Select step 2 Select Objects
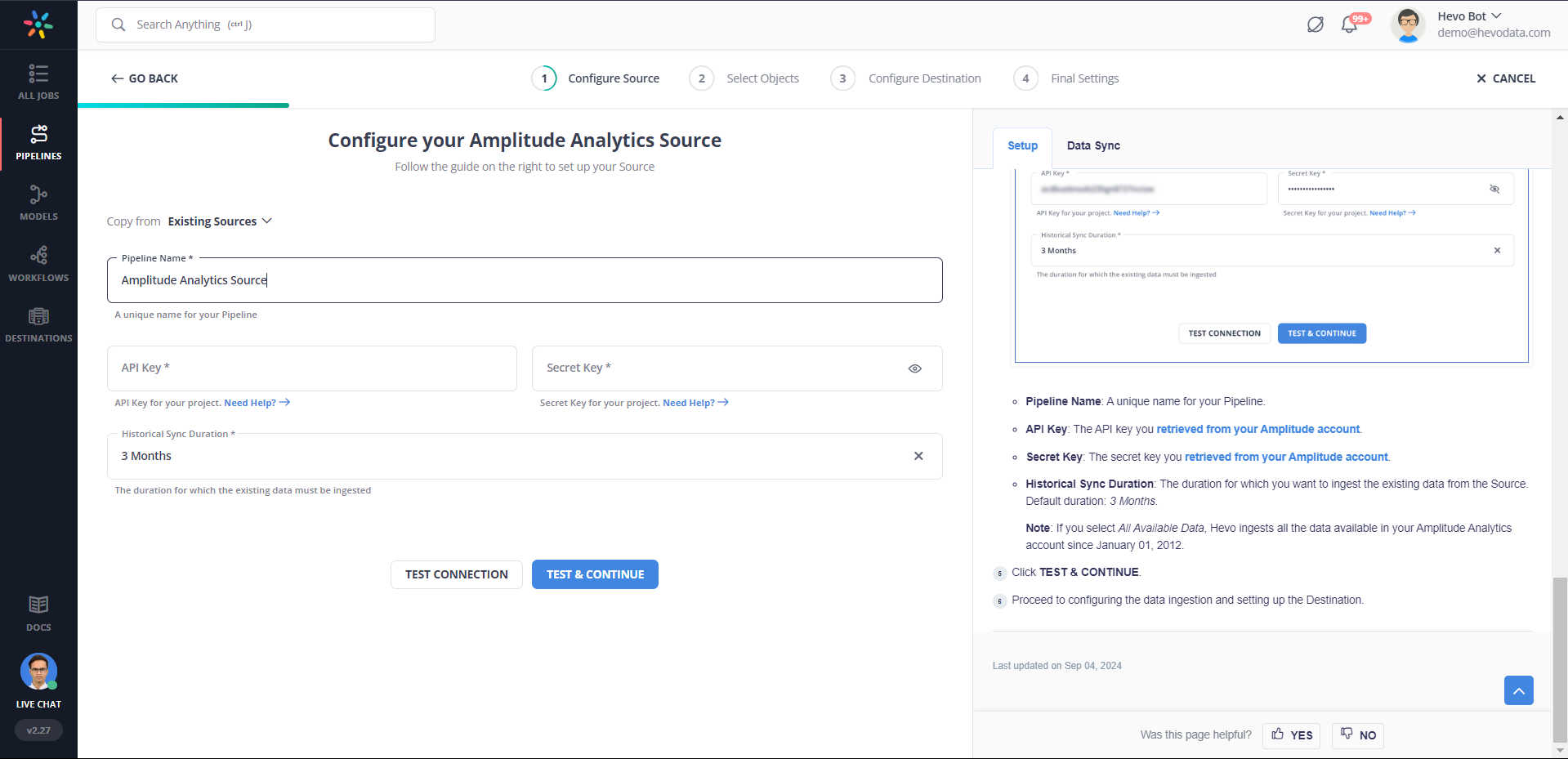The height and width of the screenshot is (759, 1568). [x=744, y=78]
